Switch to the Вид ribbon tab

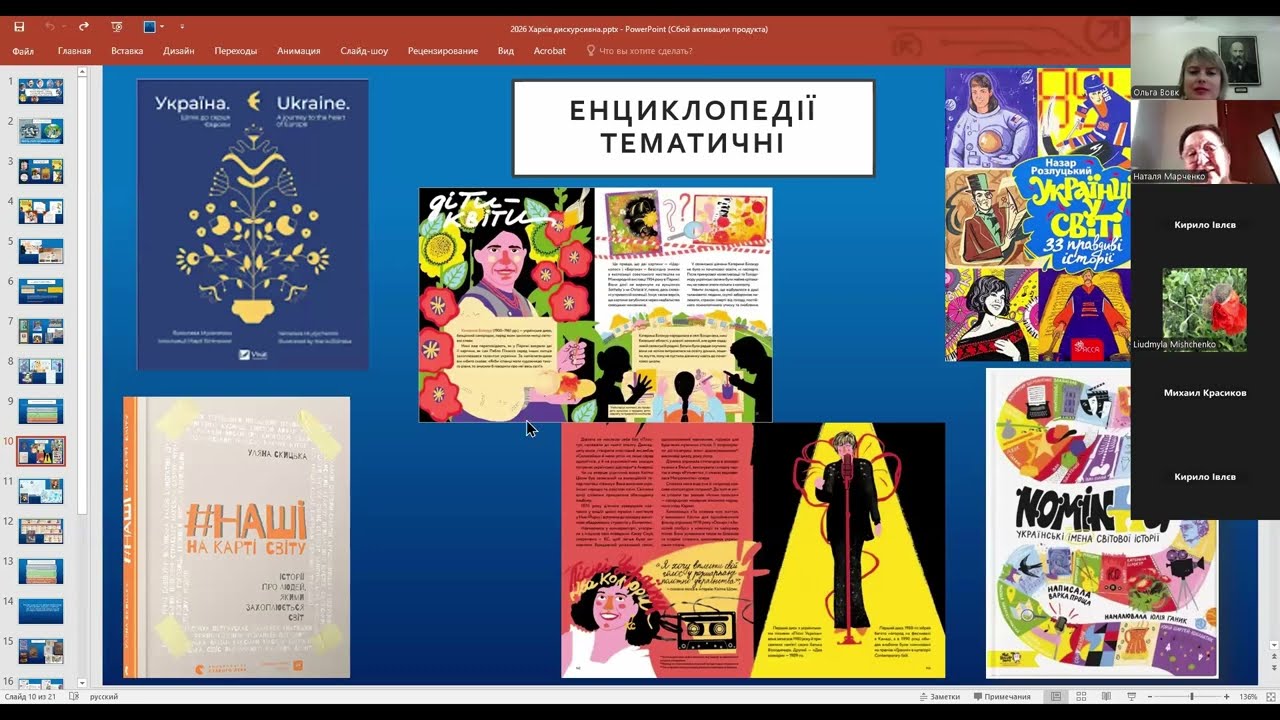click(x=506, y=51)
